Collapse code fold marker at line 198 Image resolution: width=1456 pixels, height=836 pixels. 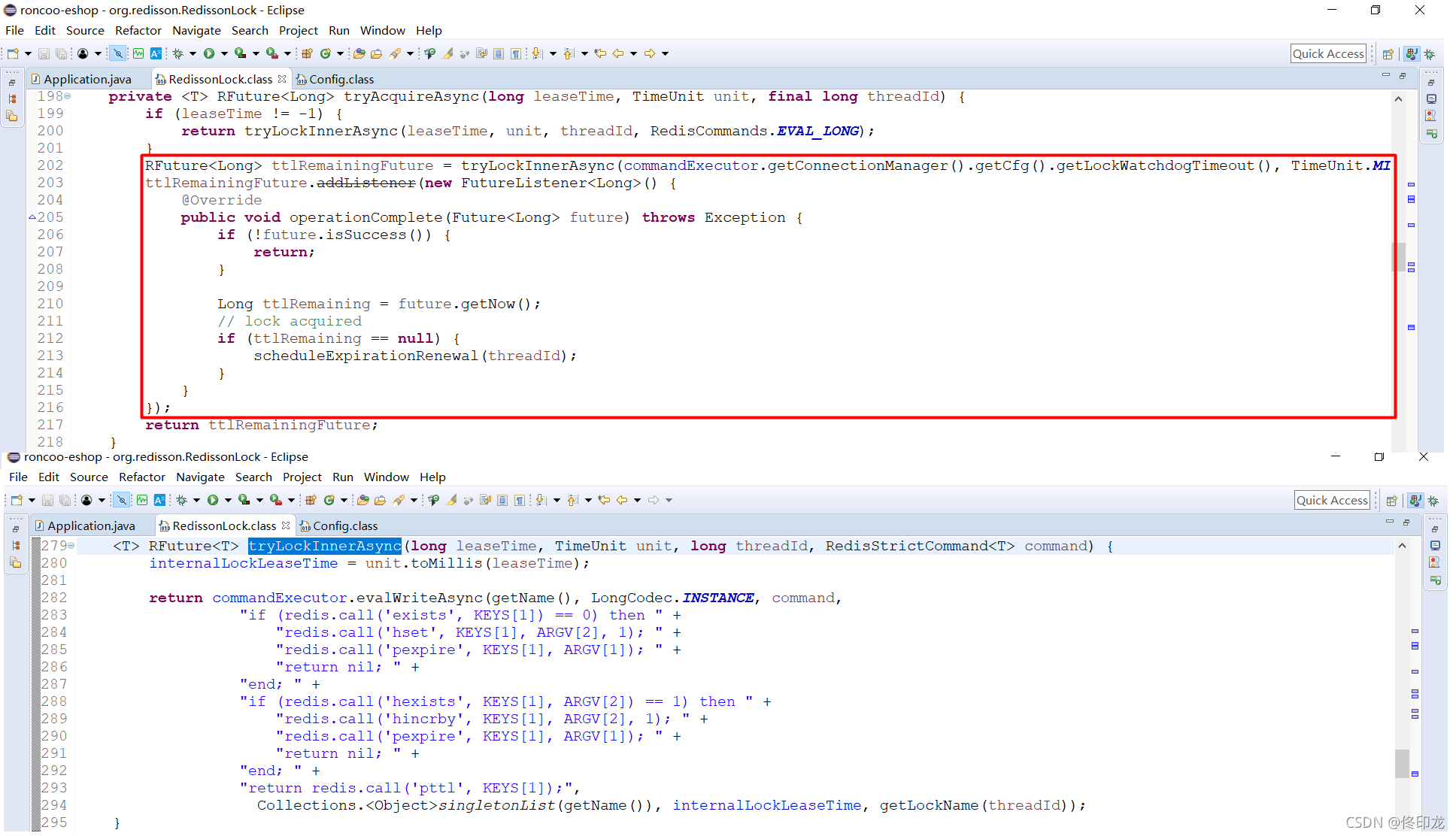[x=68, y=95]
